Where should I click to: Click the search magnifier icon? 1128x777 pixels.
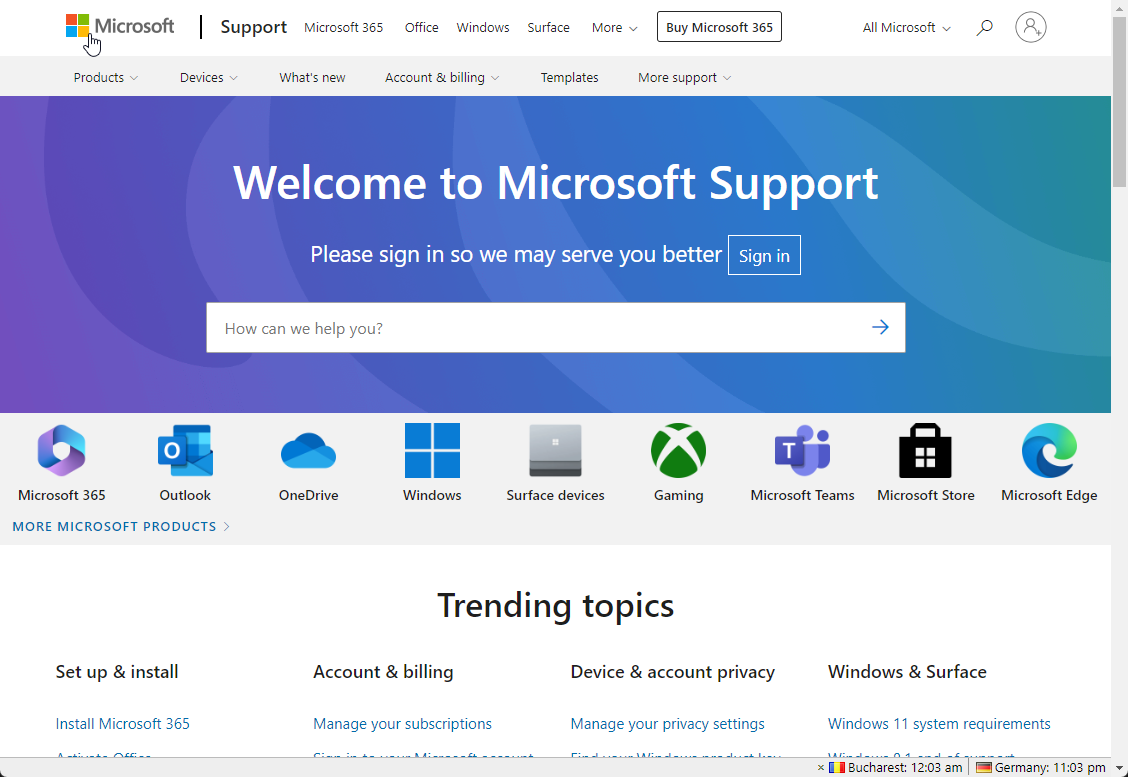pos(985,27)
